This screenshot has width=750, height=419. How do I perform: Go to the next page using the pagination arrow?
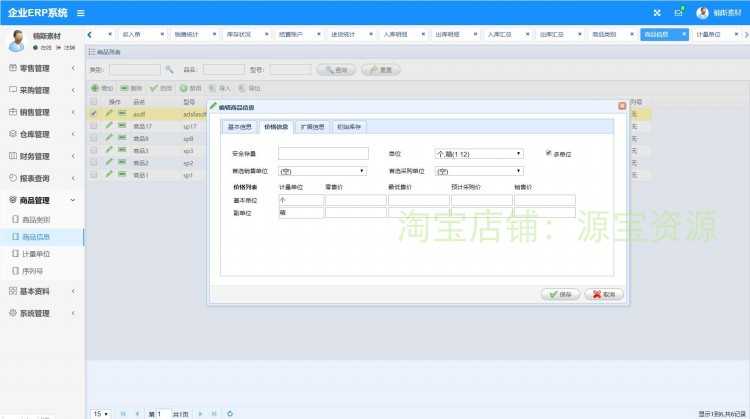[200, 414]
